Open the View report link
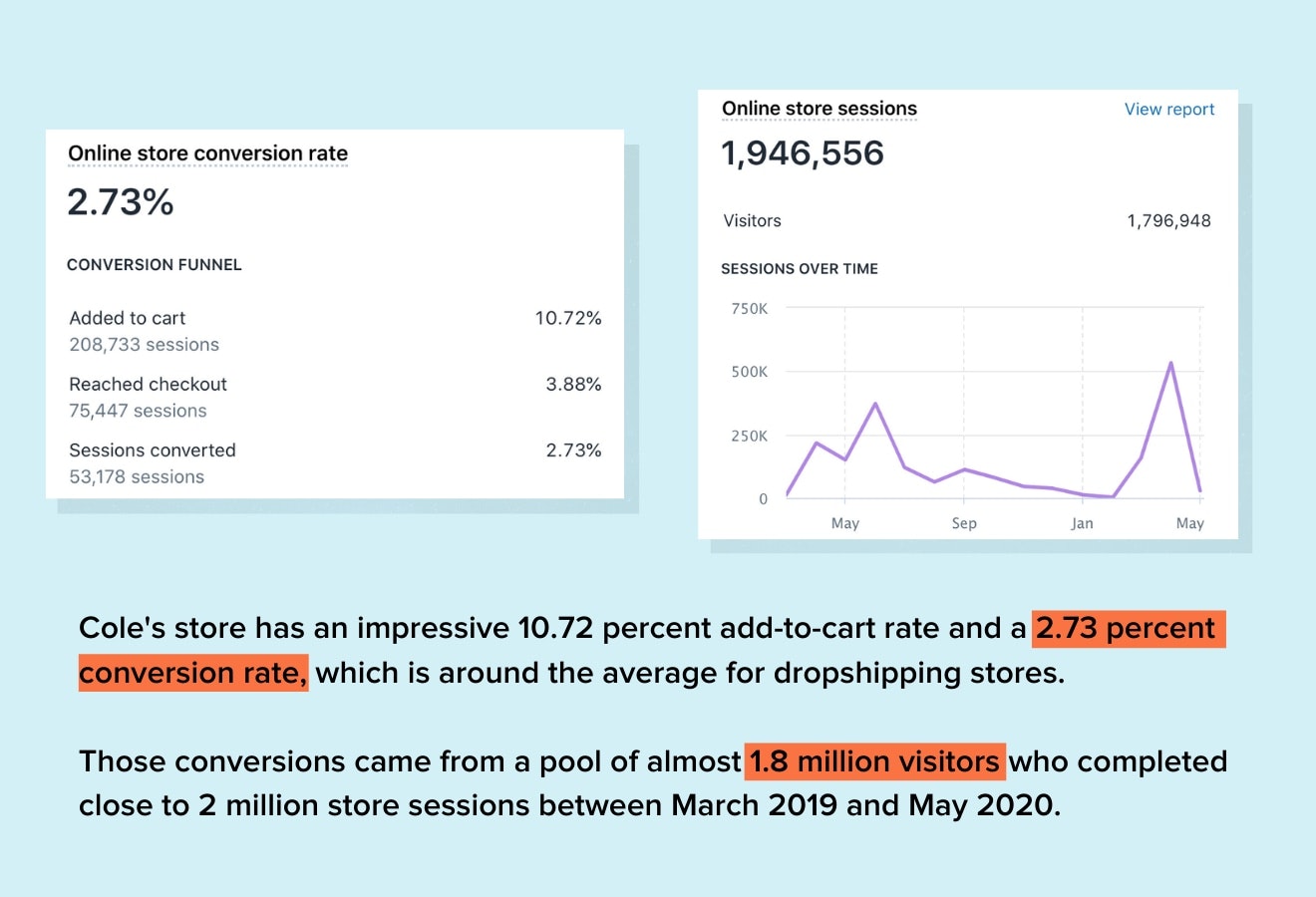 tap(1168, 110)
